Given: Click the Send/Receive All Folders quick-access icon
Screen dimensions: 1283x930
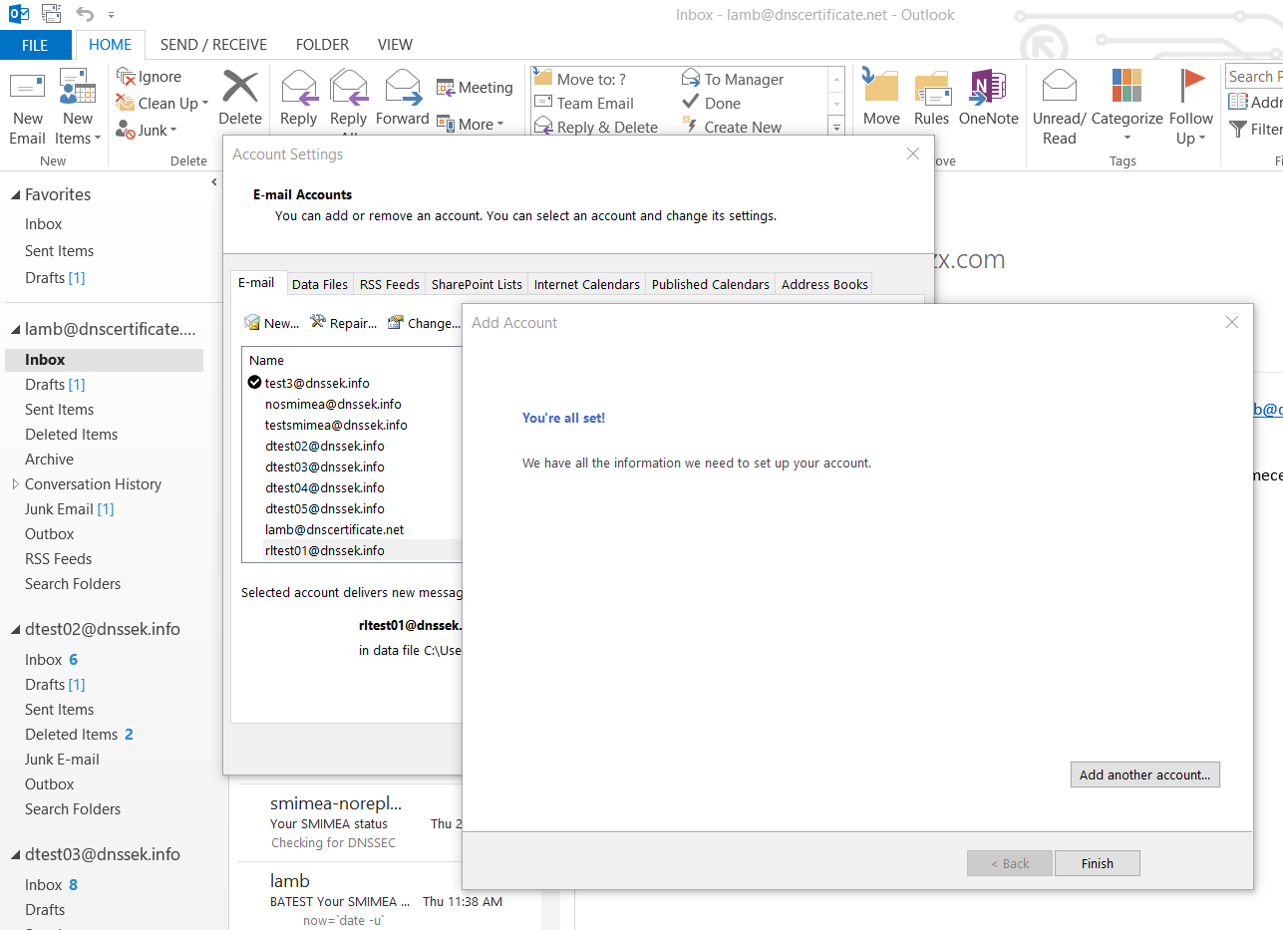Looking at the screenshot, I should click(50, 14).
